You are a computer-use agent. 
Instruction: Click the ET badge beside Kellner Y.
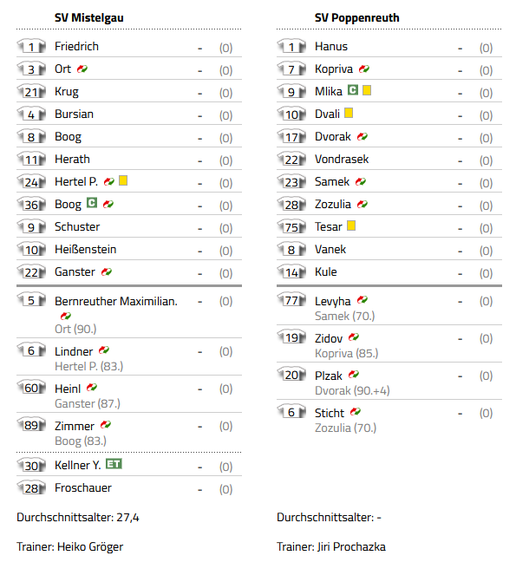point(114,464)
